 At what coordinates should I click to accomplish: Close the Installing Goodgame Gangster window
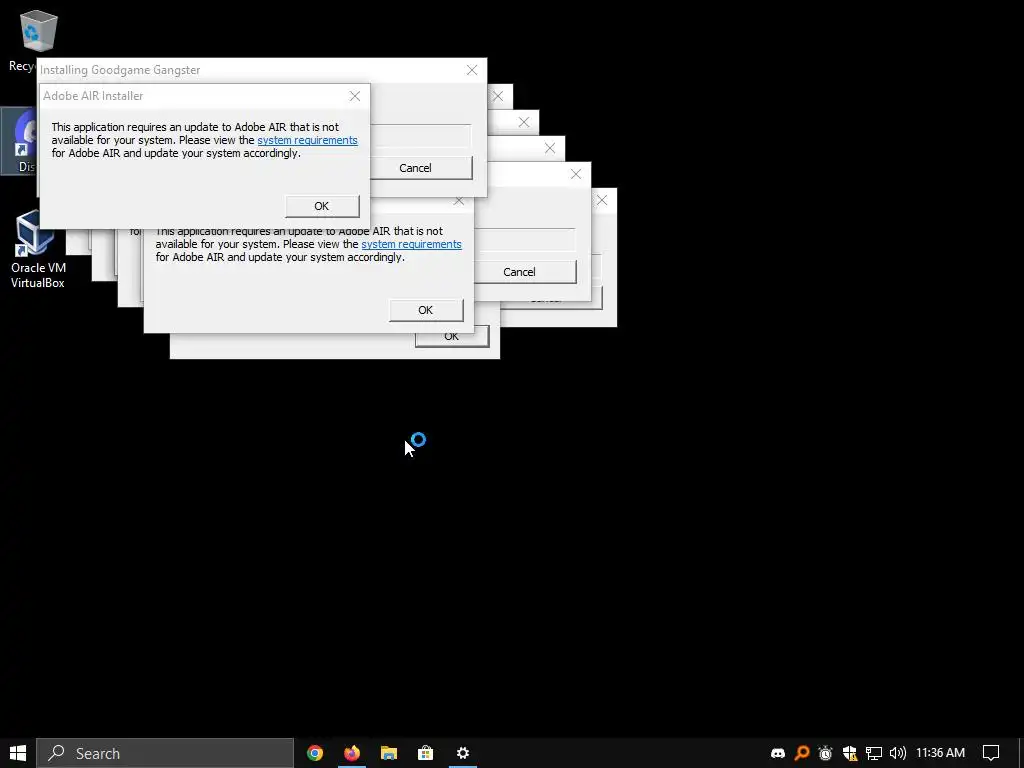pyautogui.click(x=472, y=70)
